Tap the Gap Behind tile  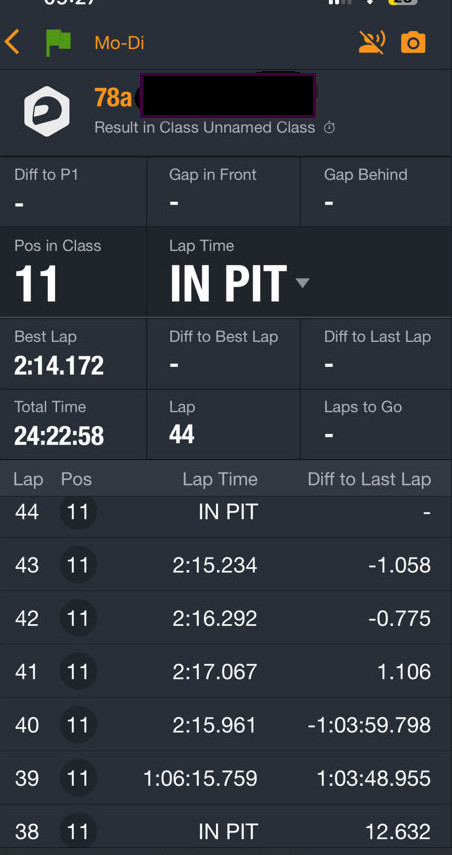376,191
